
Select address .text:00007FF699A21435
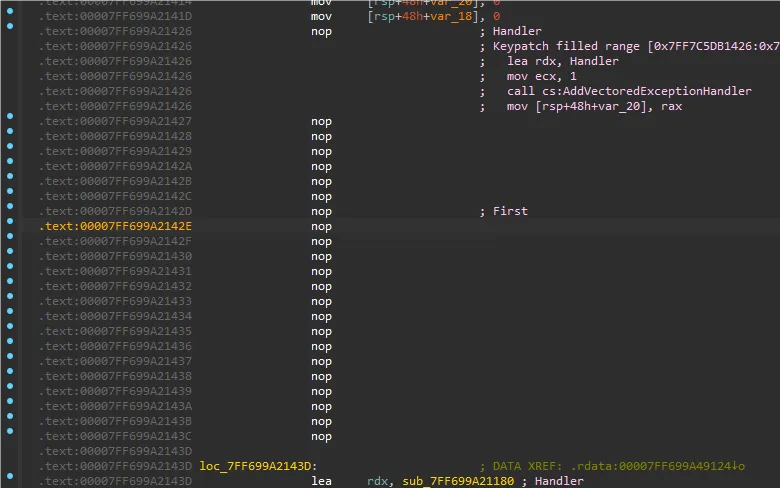[115, 331]
